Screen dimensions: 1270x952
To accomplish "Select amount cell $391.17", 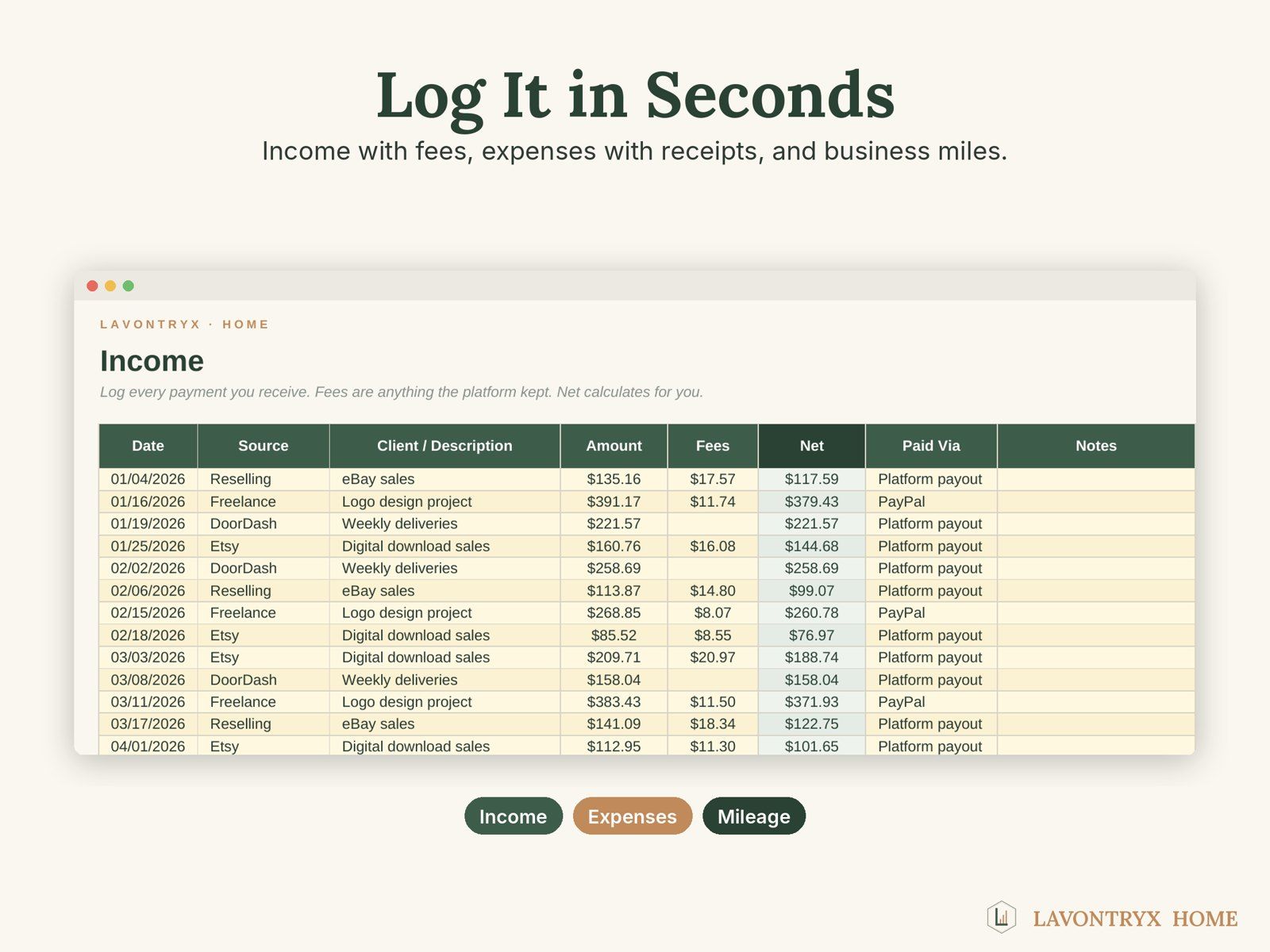I will (x=614, y=501).
